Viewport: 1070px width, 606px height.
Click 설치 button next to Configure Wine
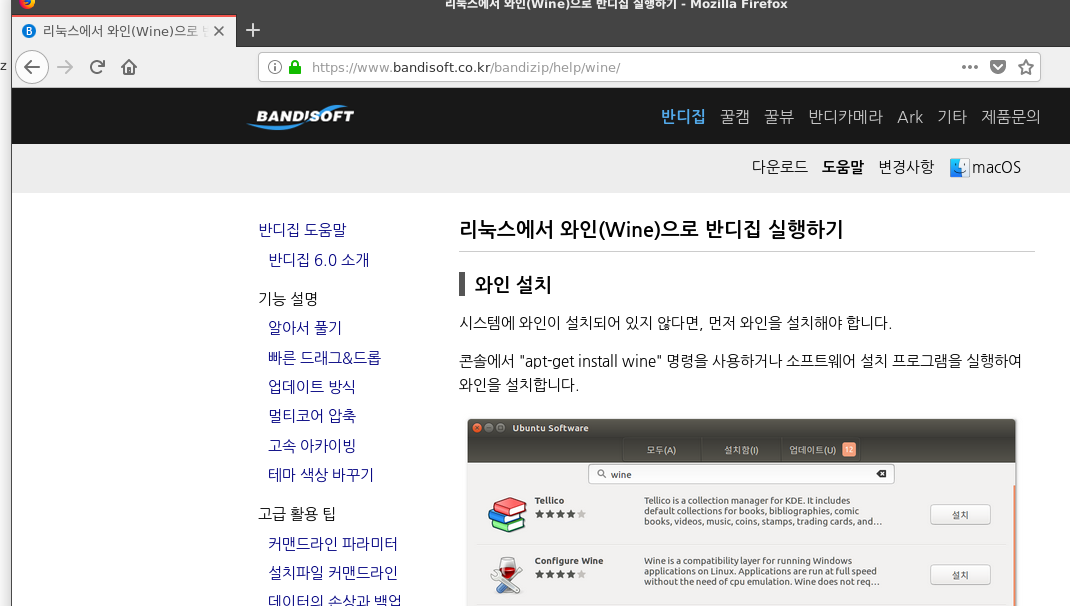960,575
